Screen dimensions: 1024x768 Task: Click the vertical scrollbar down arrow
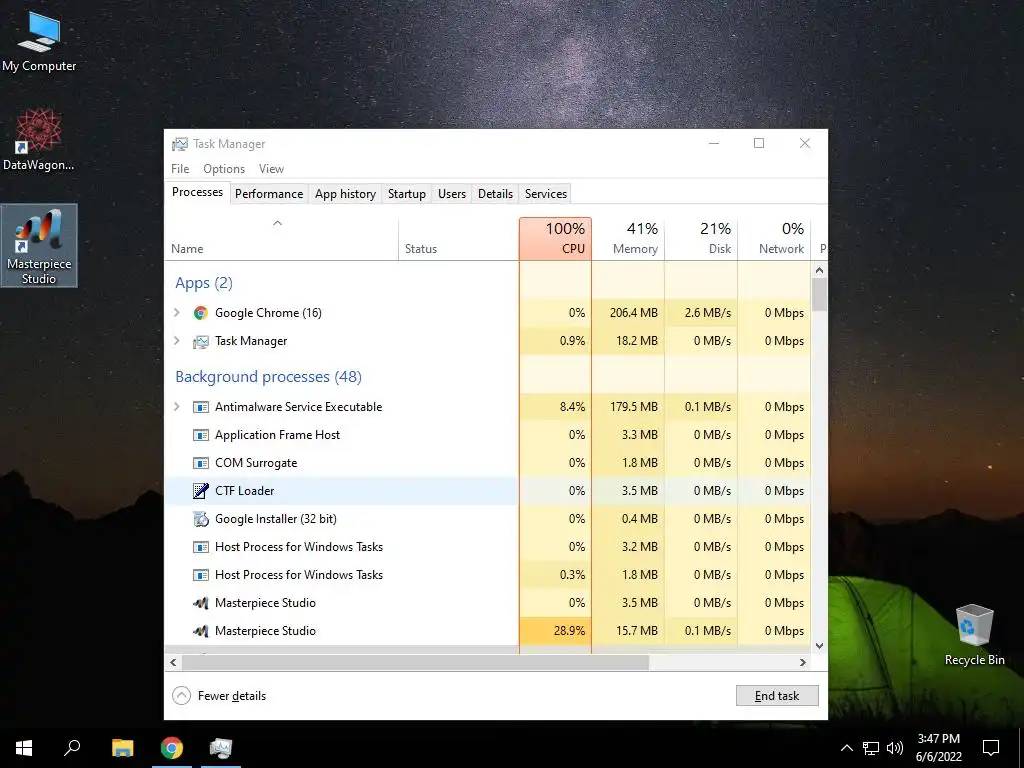click(x=820, y=645)
